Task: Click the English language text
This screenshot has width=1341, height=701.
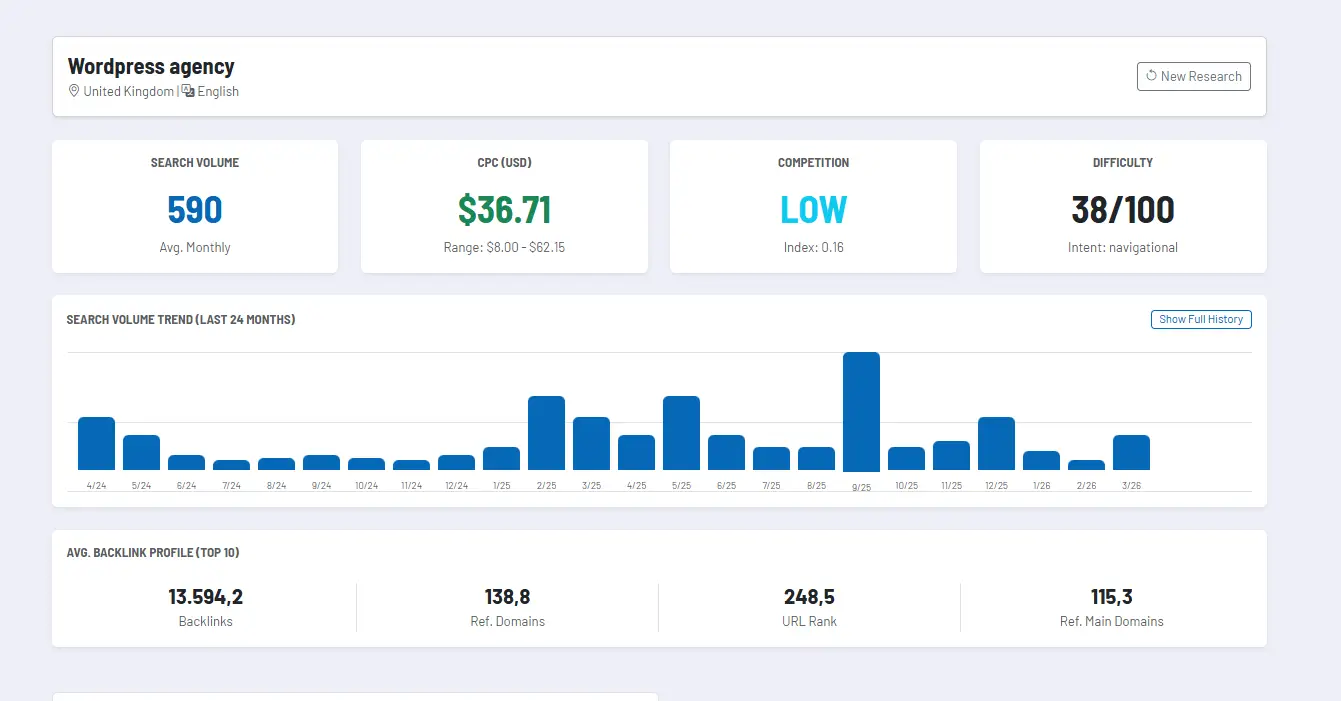Action: [x=218, y=91]
